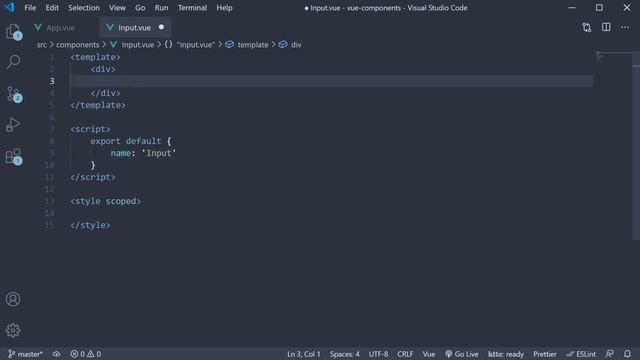Open the Extensions view
640x360 pixels.
pos(13,156)
